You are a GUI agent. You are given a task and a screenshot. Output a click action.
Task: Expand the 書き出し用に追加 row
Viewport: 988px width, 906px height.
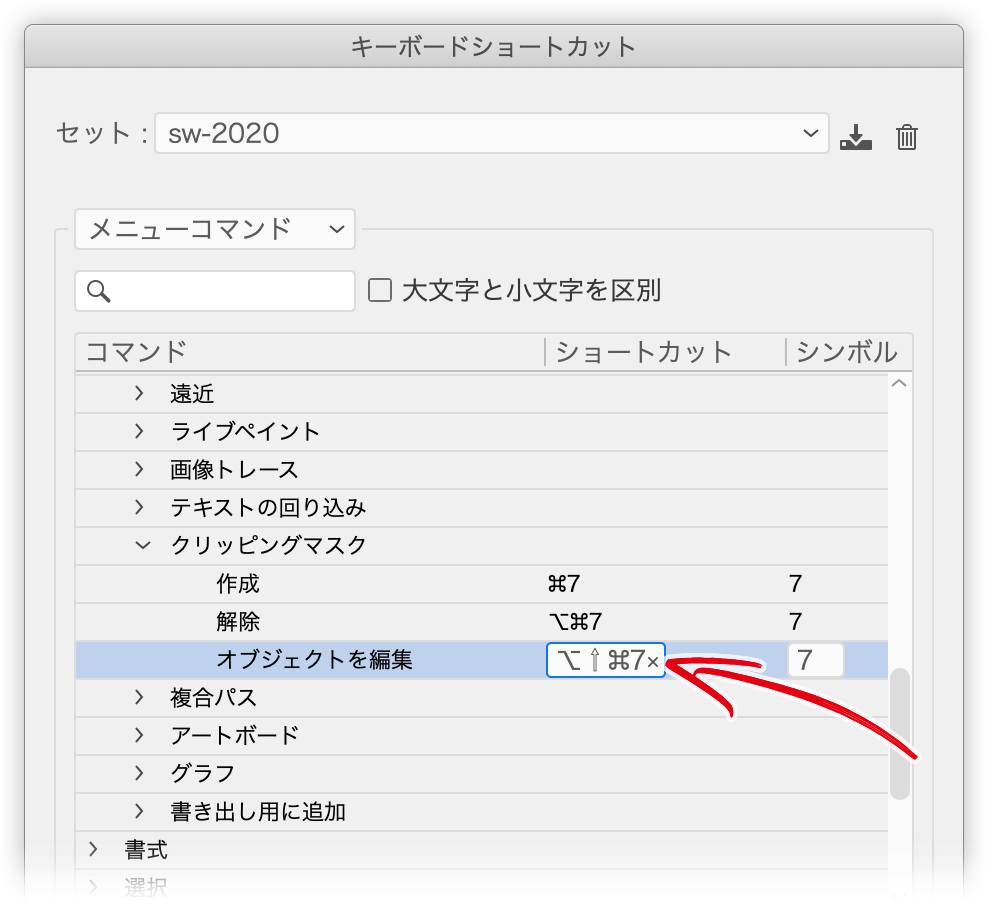click(139, 811)
